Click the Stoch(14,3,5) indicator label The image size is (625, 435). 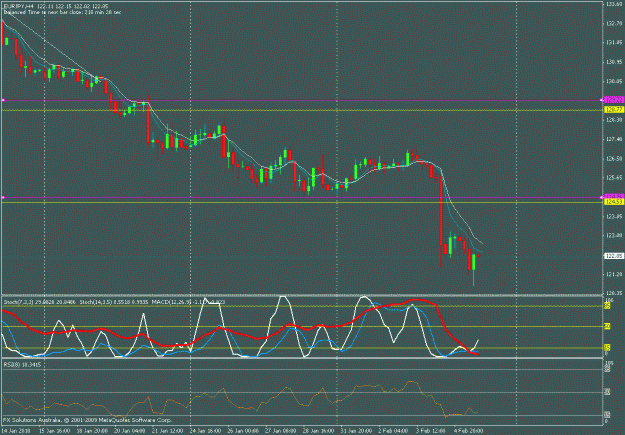114,302
